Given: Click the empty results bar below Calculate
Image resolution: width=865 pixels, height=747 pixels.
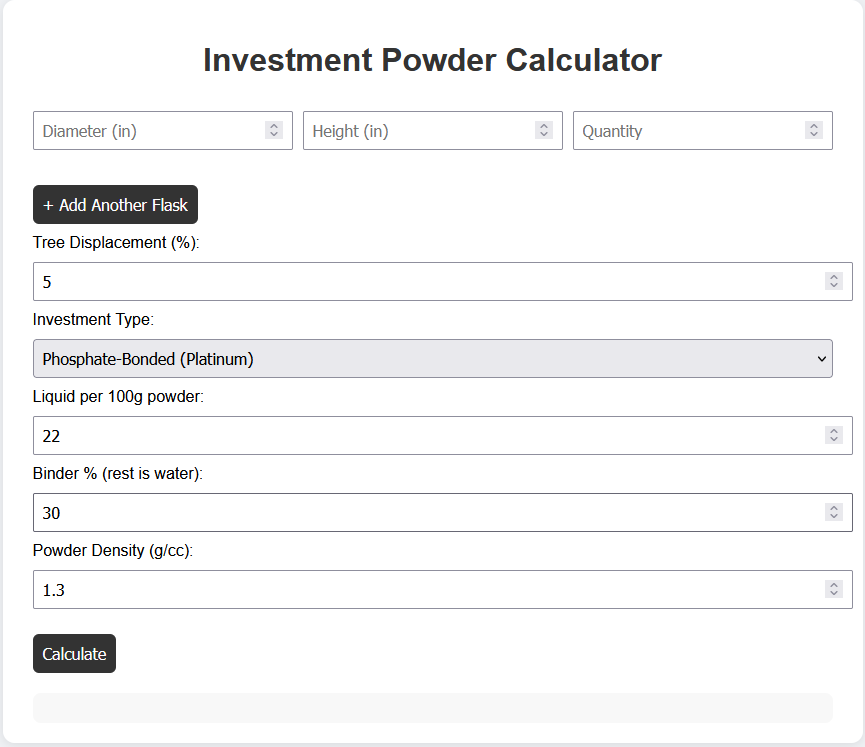Looking at the screenshot, I should coord(432,707).
